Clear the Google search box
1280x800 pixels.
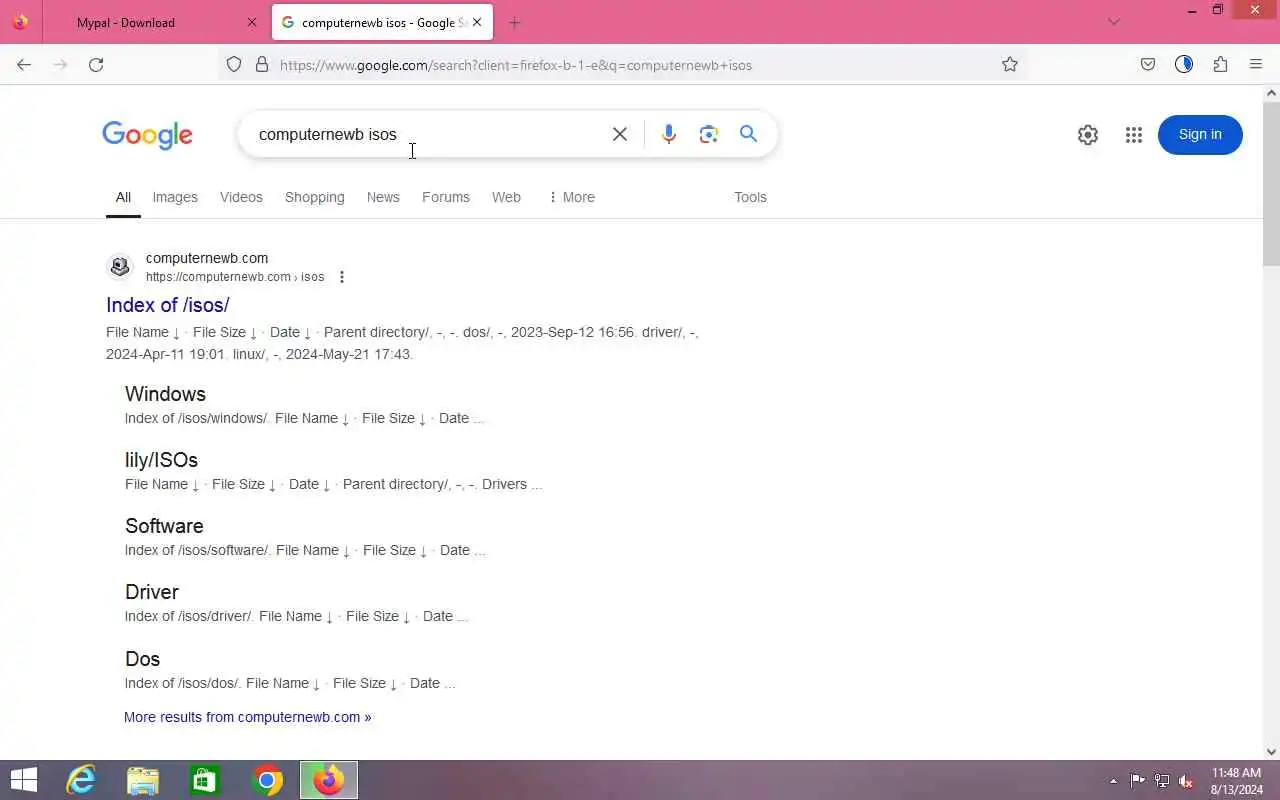(x=620, y=134)
